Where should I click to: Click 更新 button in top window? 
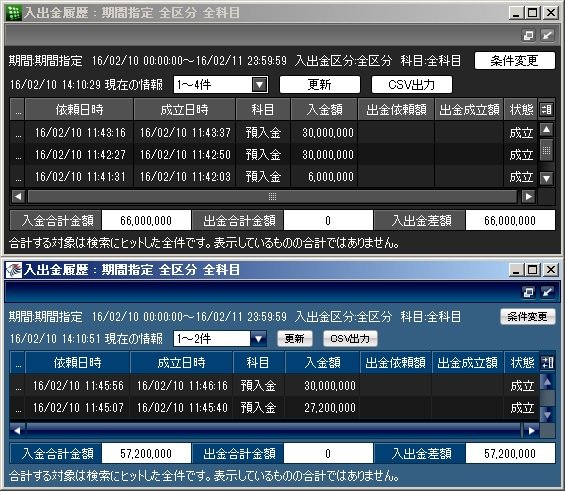pos(320,85)
